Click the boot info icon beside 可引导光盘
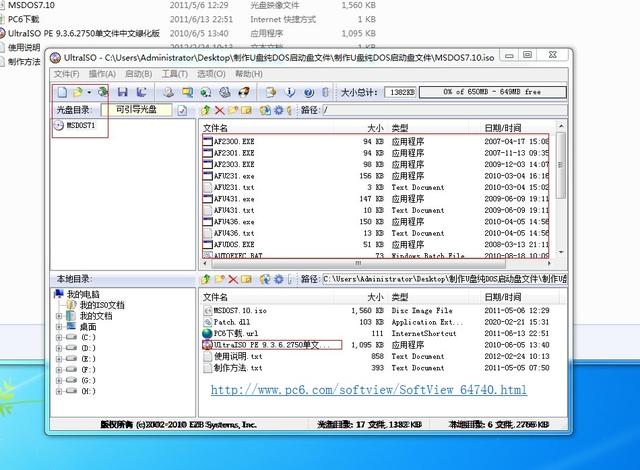This screenshot has height=470, width=640. pyautogui.click(x=182, y=110)
